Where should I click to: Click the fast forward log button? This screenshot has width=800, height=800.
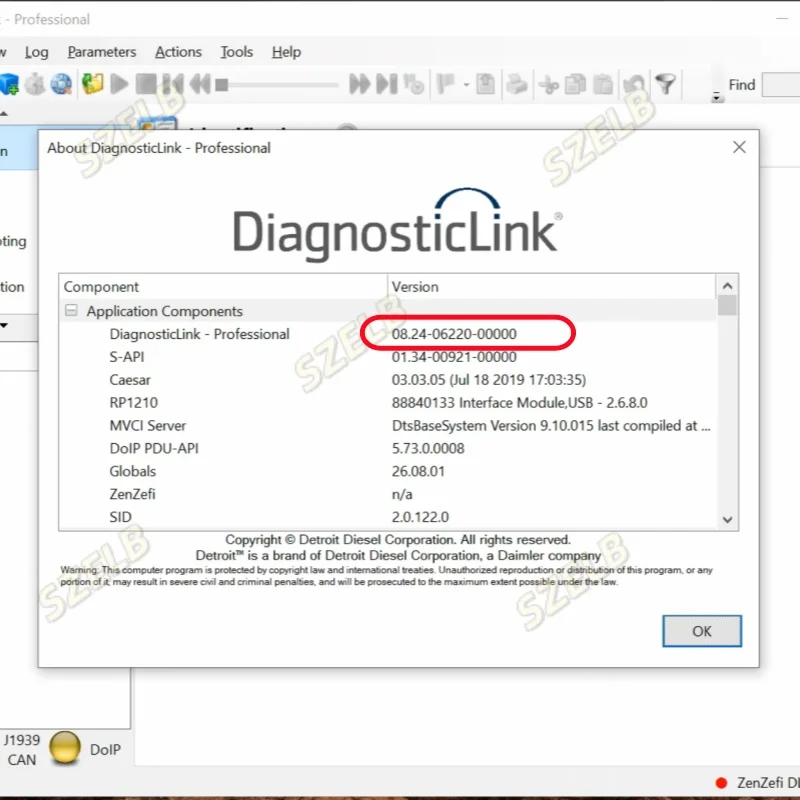[360, 84]
